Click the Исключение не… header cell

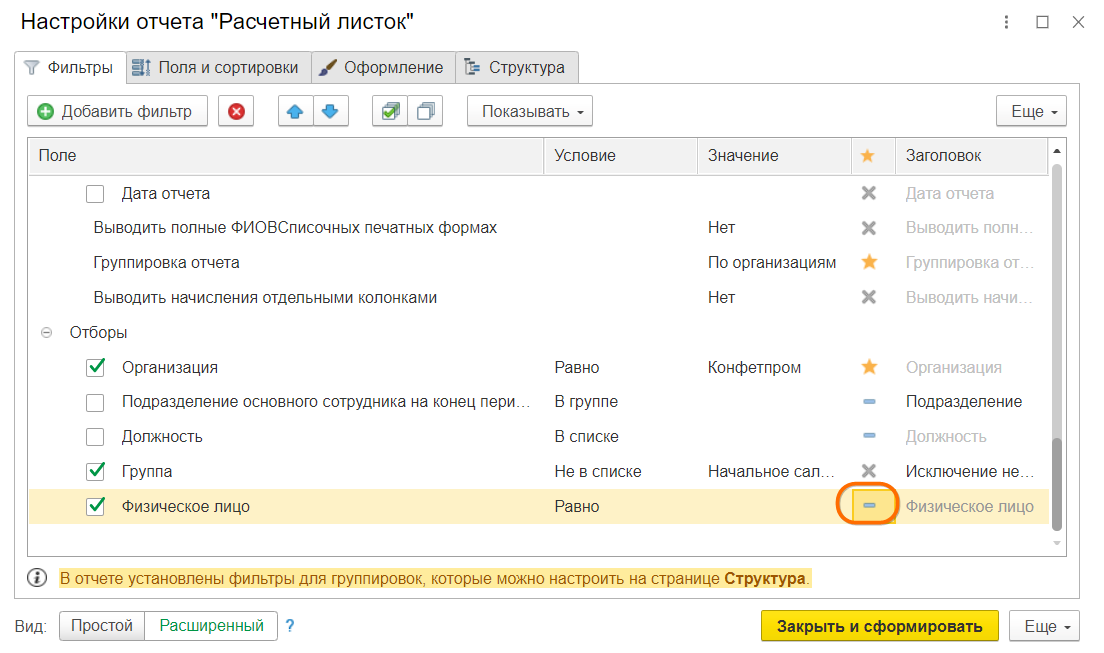[972, 471]
